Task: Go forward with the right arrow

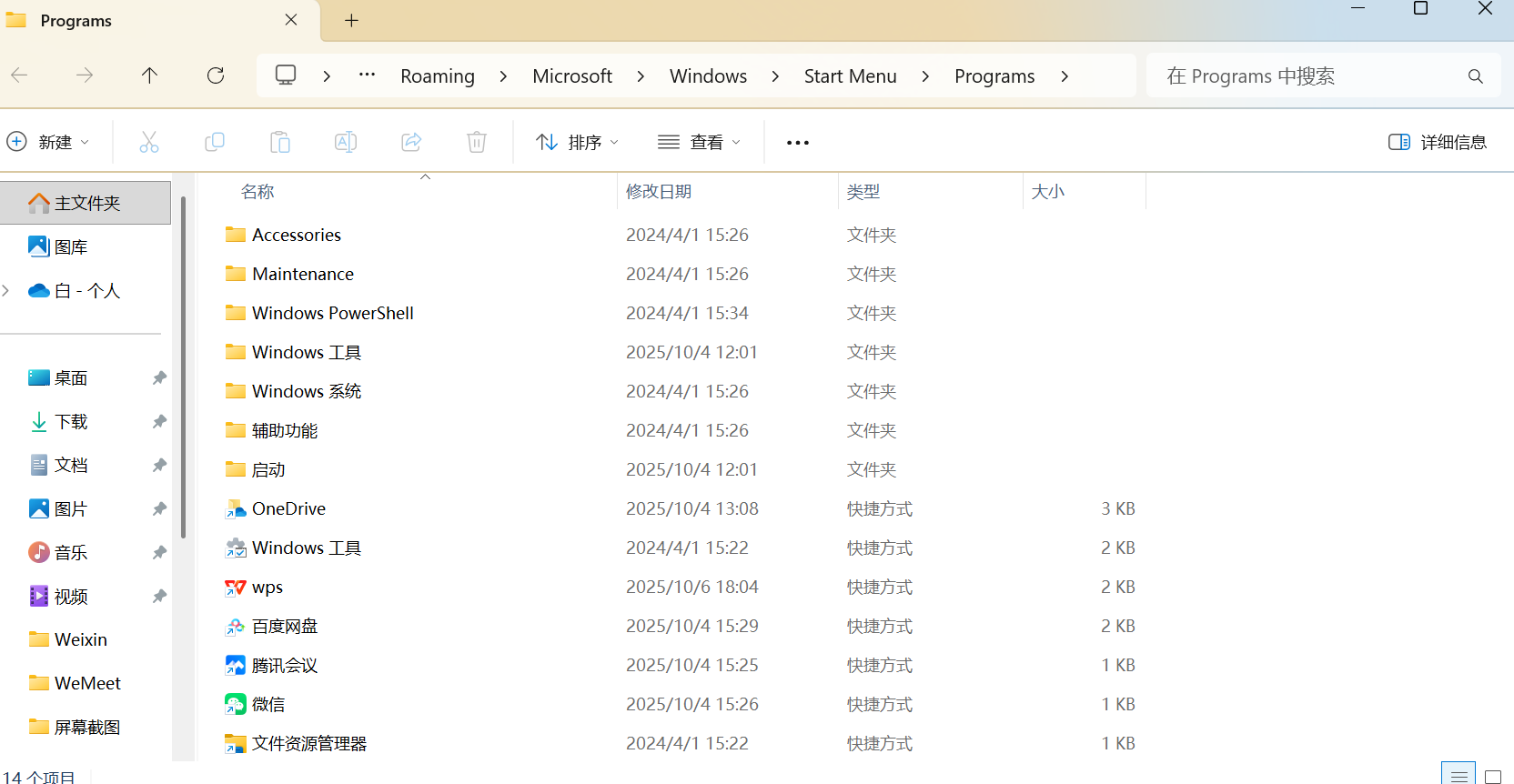Action: [85, 75]
